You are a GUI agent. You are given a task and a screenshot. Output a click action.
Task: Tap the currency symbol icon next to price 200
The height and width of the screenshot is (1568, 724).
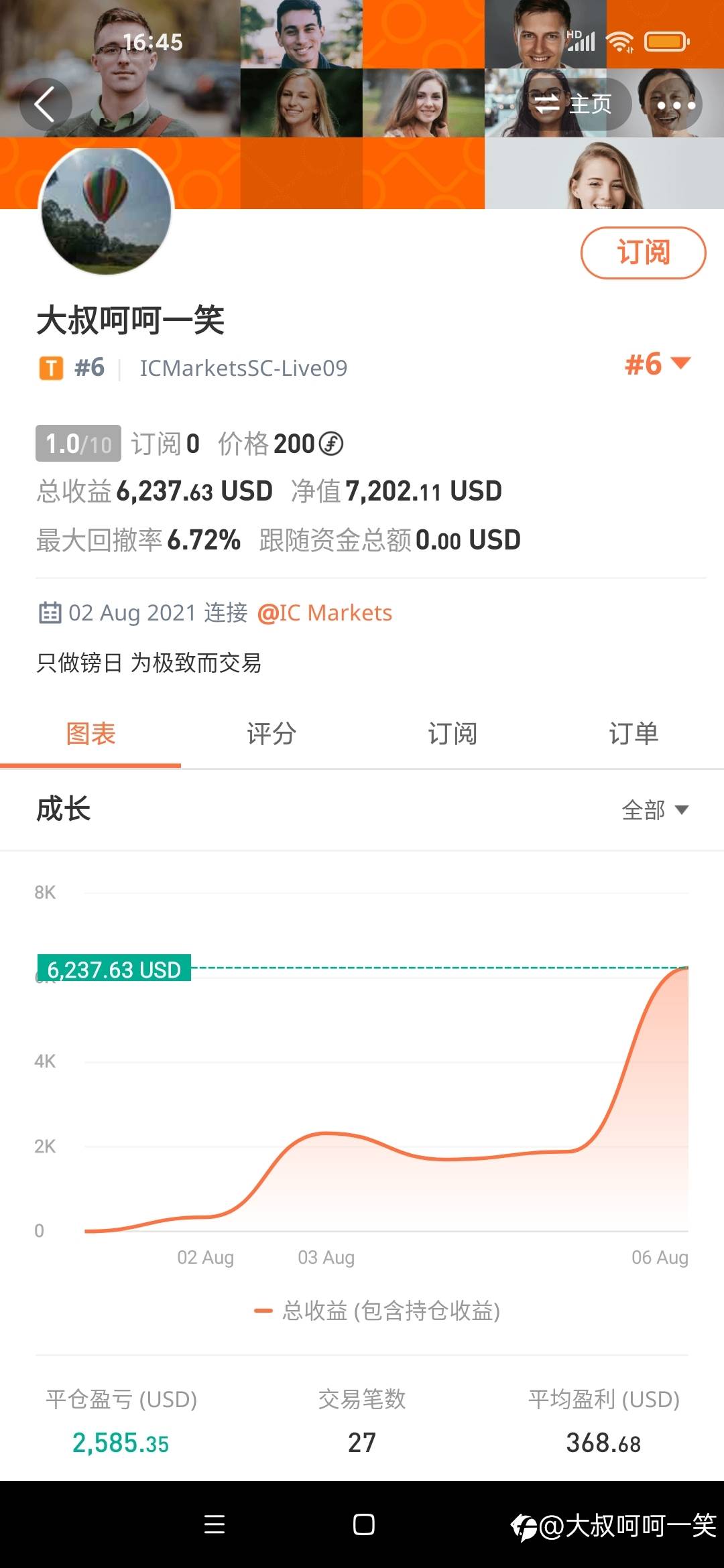[x=330, y=444]
